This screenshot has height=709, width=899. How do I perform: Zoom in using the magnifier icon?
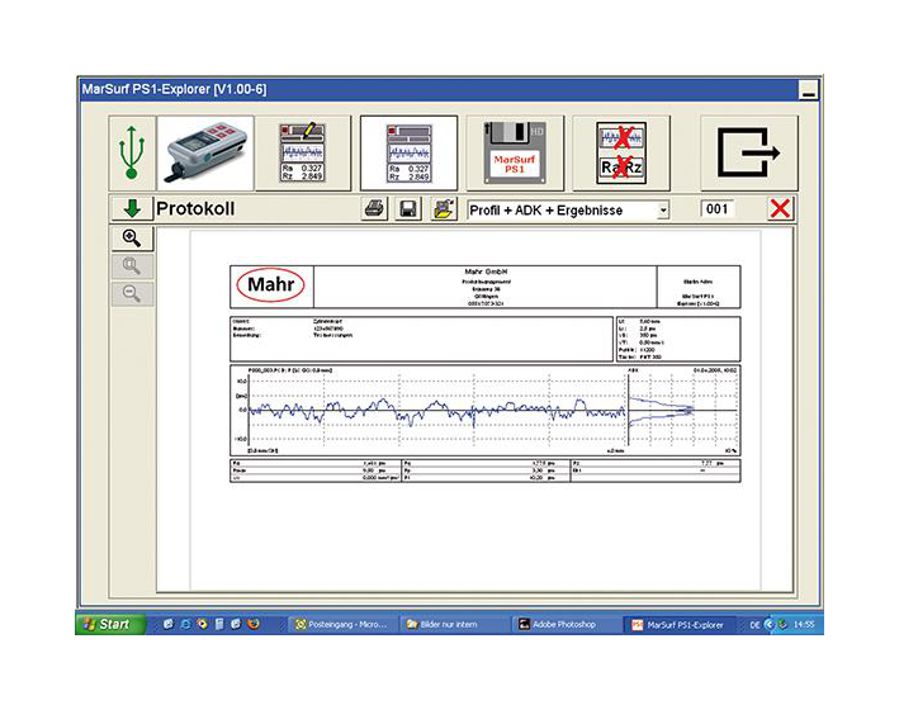tap(133, 237)
